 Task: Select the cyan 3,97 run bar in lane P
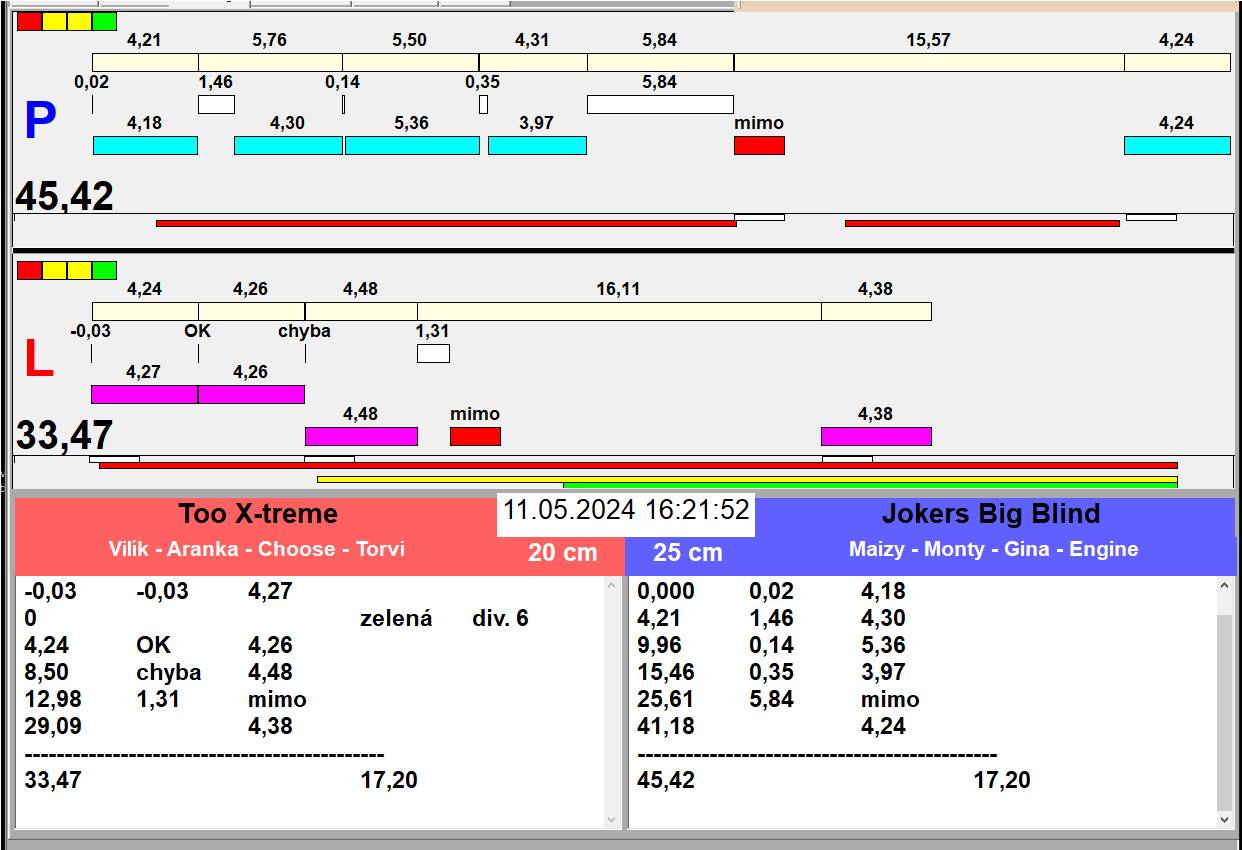[537, 145]
